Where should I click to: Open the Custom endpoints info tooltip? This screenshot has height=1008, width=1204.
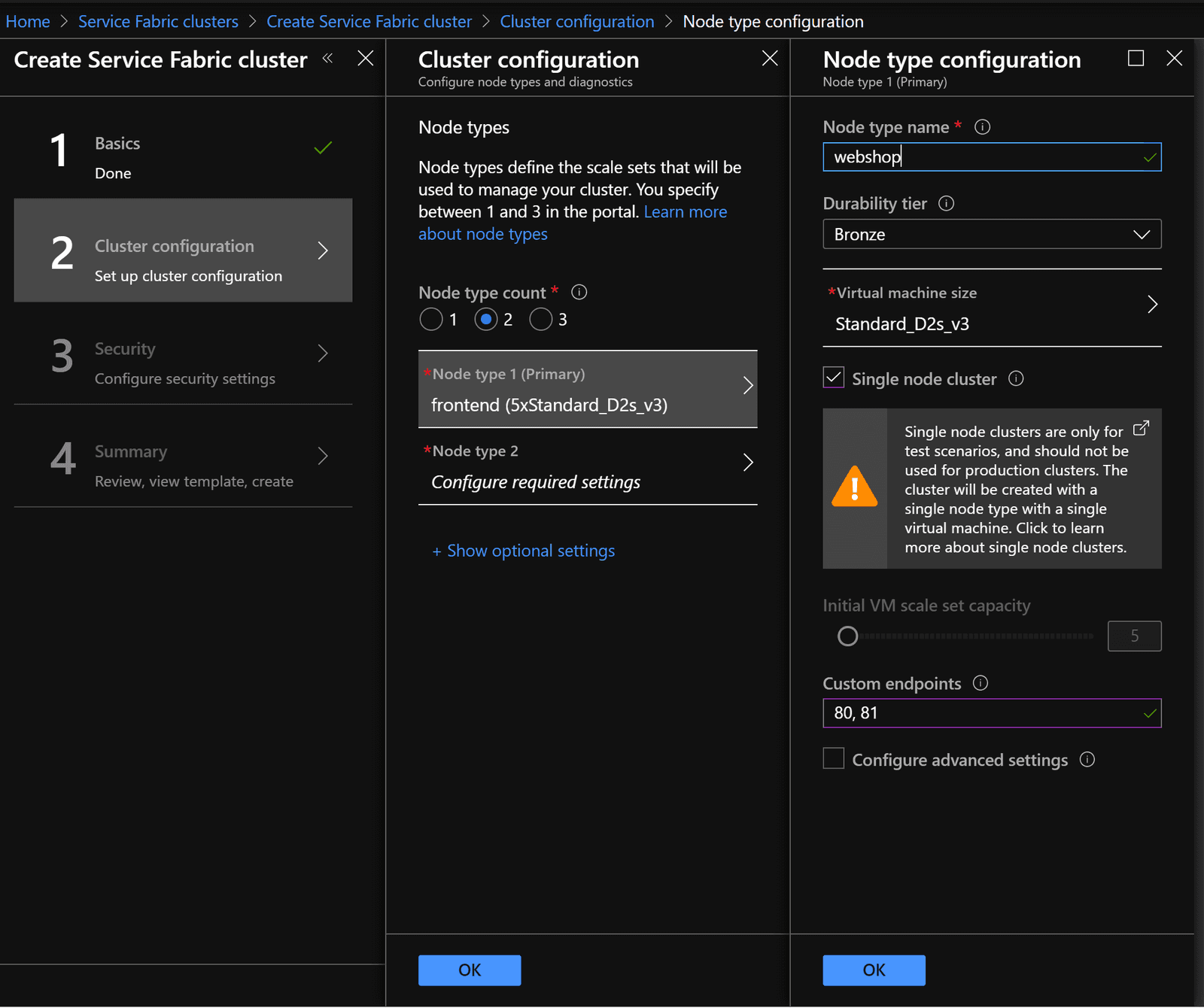coord(981,683)
